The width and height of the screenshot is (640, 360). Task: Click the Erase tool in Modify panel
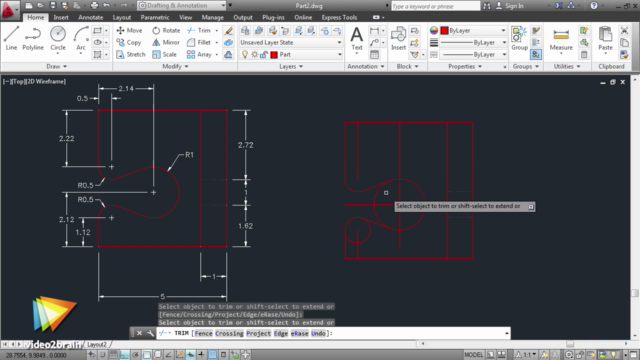(229, 31)
